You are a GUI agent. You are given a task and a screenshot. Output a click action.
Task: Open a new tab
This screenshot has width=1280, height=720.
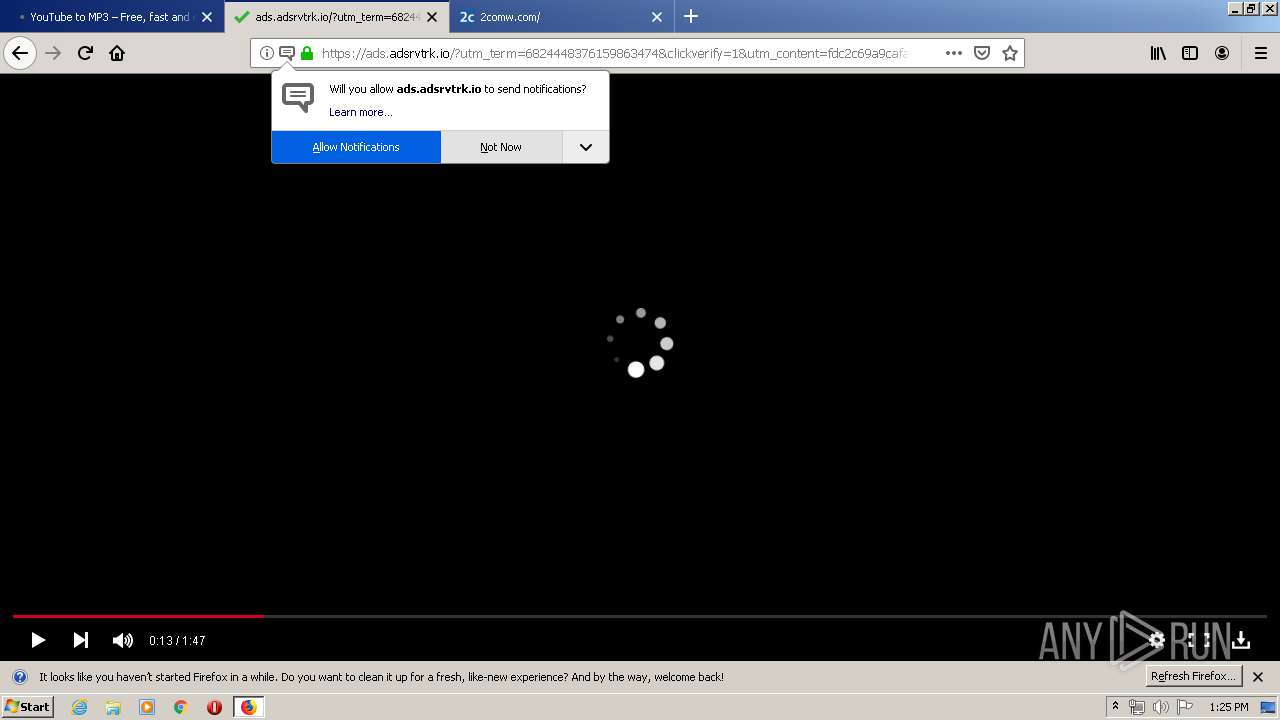tap(691, 16)
